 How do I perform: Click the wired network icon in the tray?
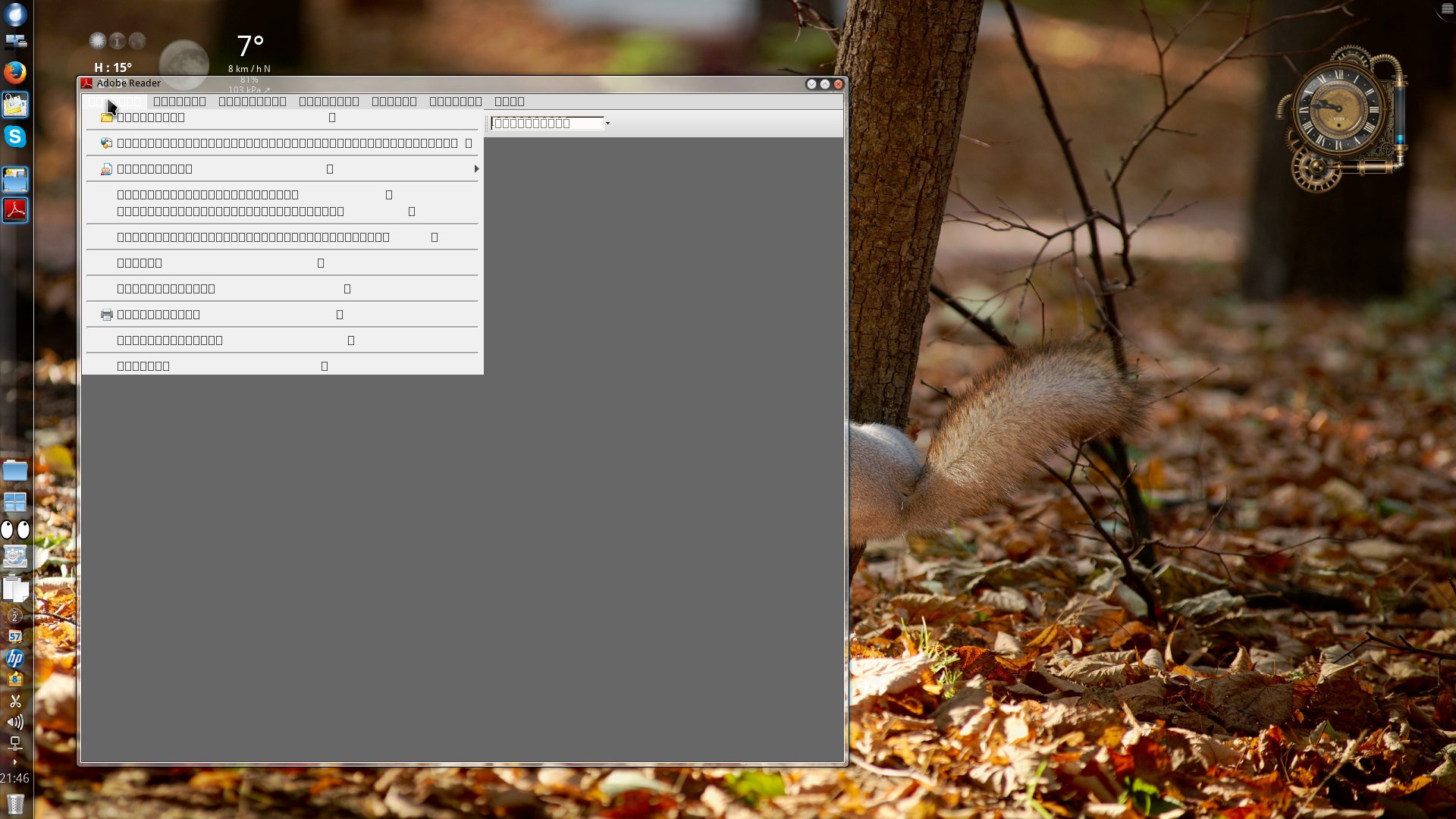15,743
